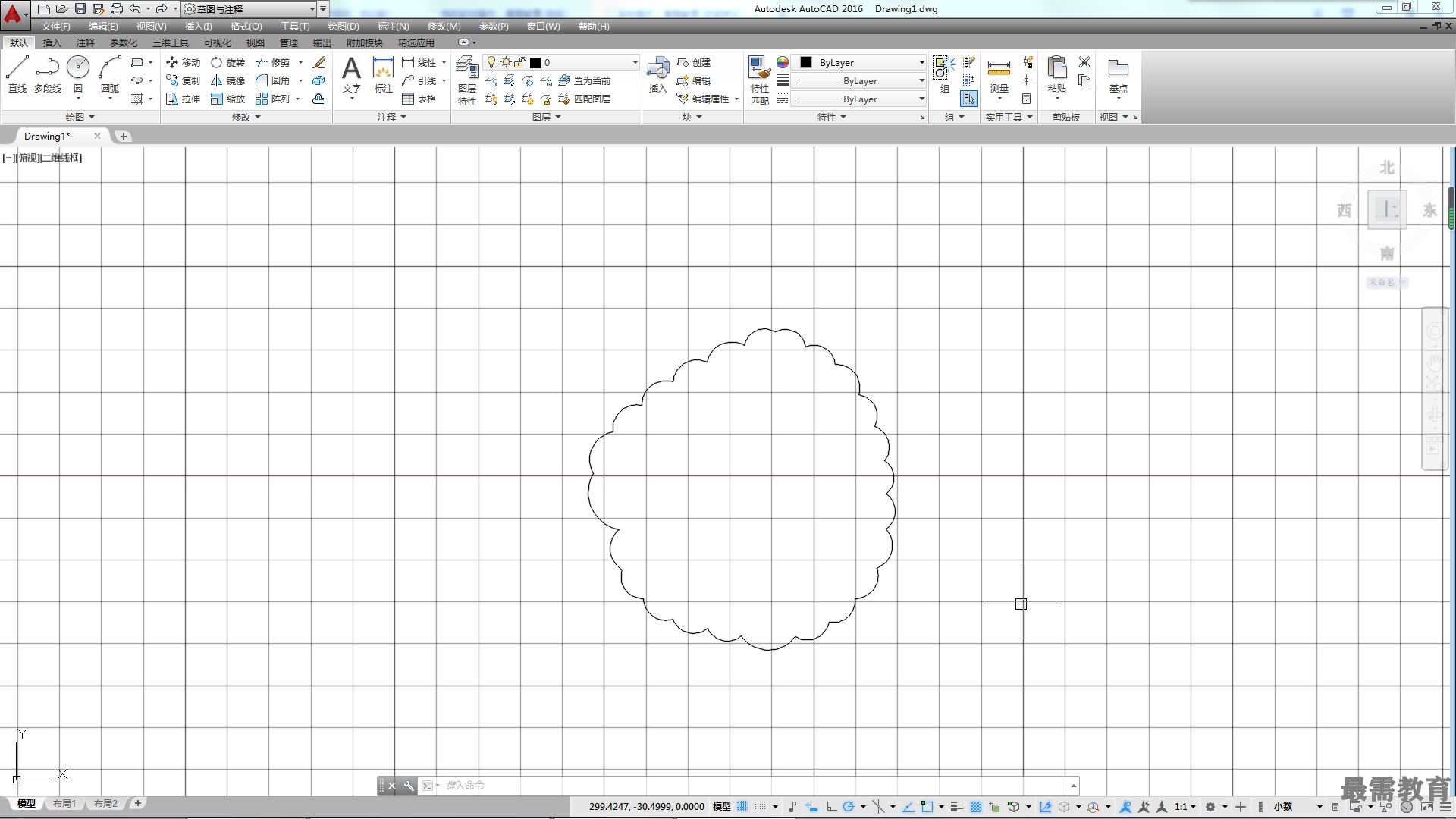Click the 置为当前 button
The image size is (1456, 819).
pyautogui.click(x=585, y=80)
